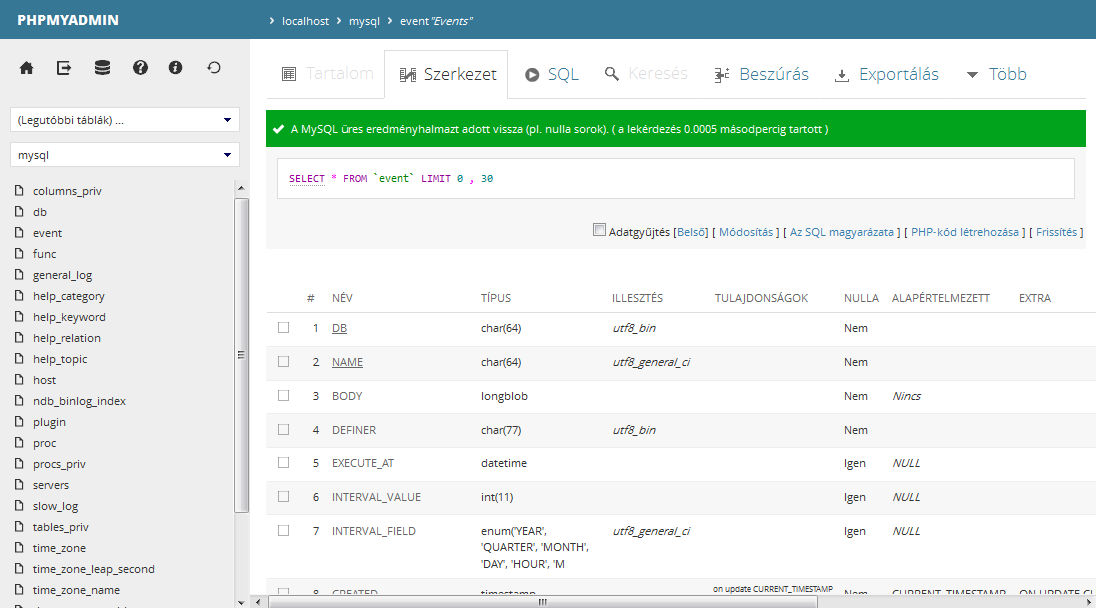Click the event breadcrumb item
Viewport: 1096px width, 608px height.
click(x=436, y=21)
